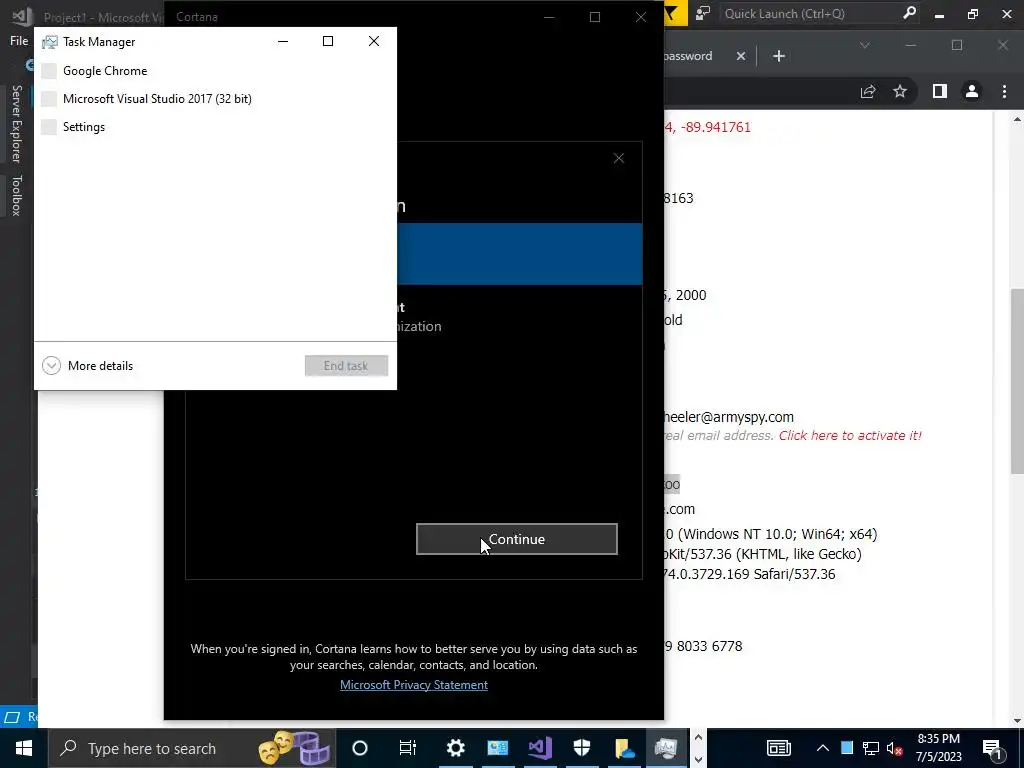Open a new tab in Chrome
1024x768 pixels.
coord(778,56)
